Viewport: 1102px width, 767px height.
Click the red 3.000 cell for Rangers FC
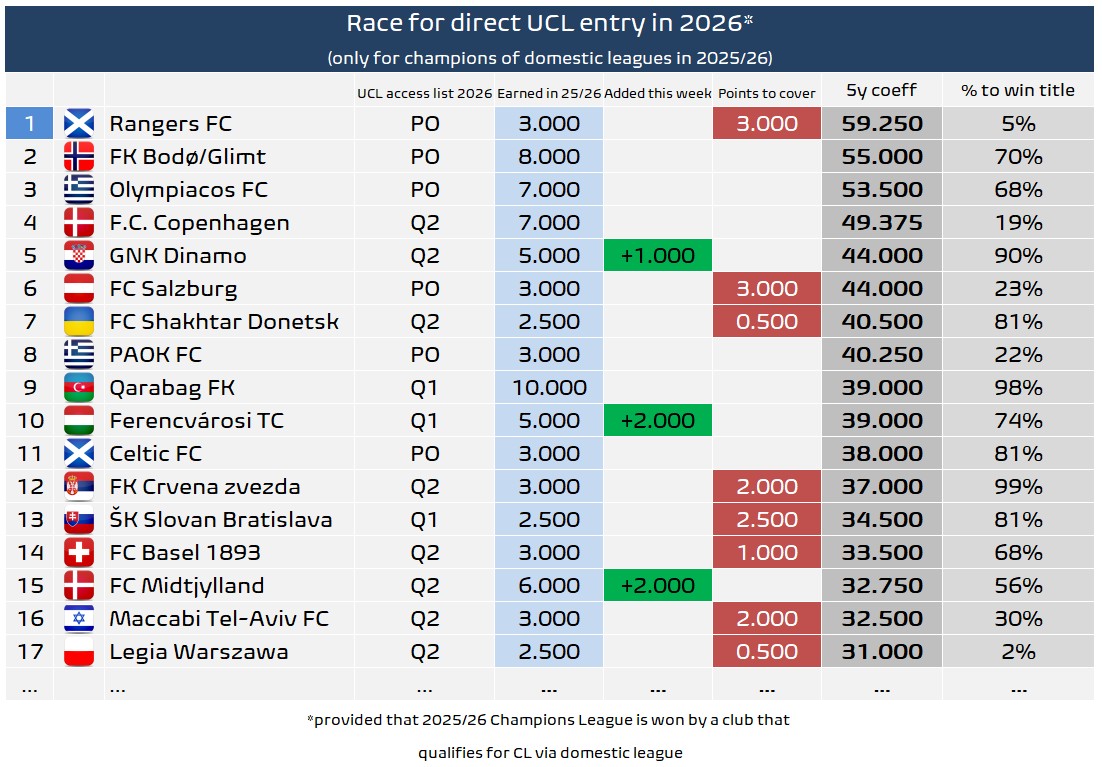click(x=766, y=124)
